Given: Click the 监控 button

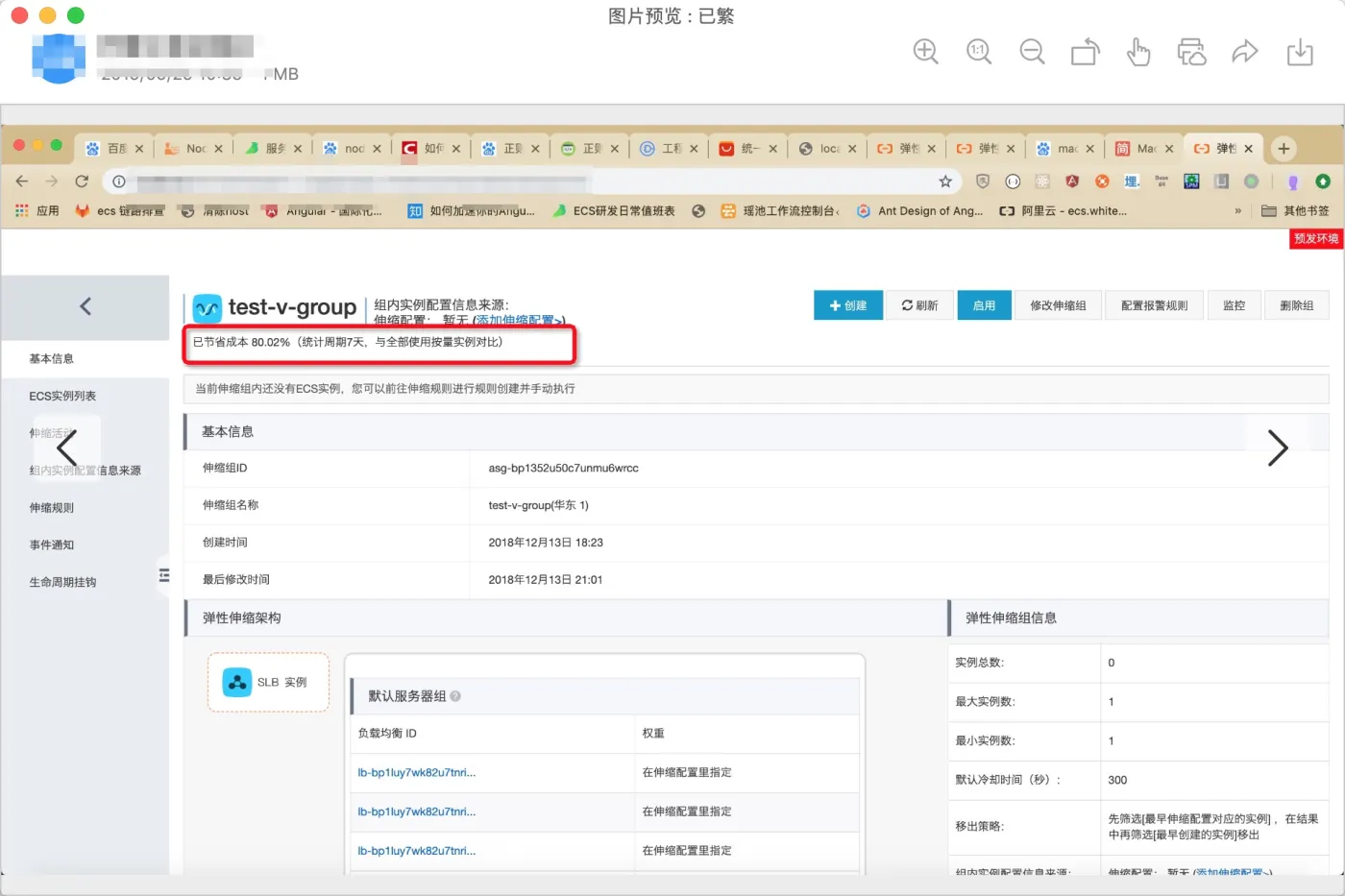Looking at the screenshot, I should click(x=1235, y=305).
